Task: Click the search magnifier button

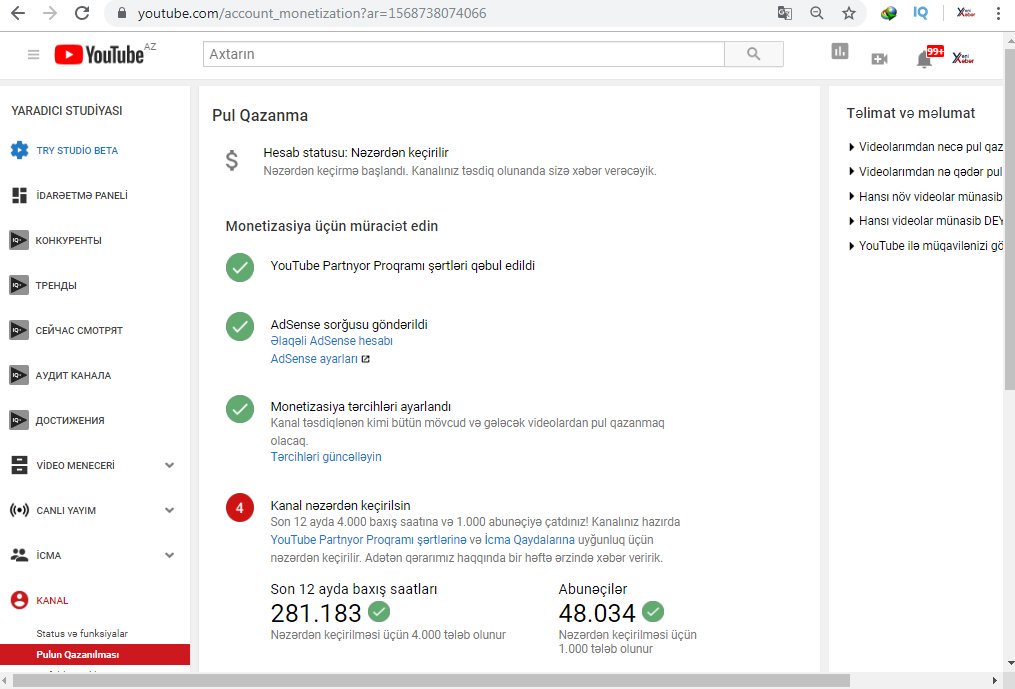Action: tap(753, 54)
